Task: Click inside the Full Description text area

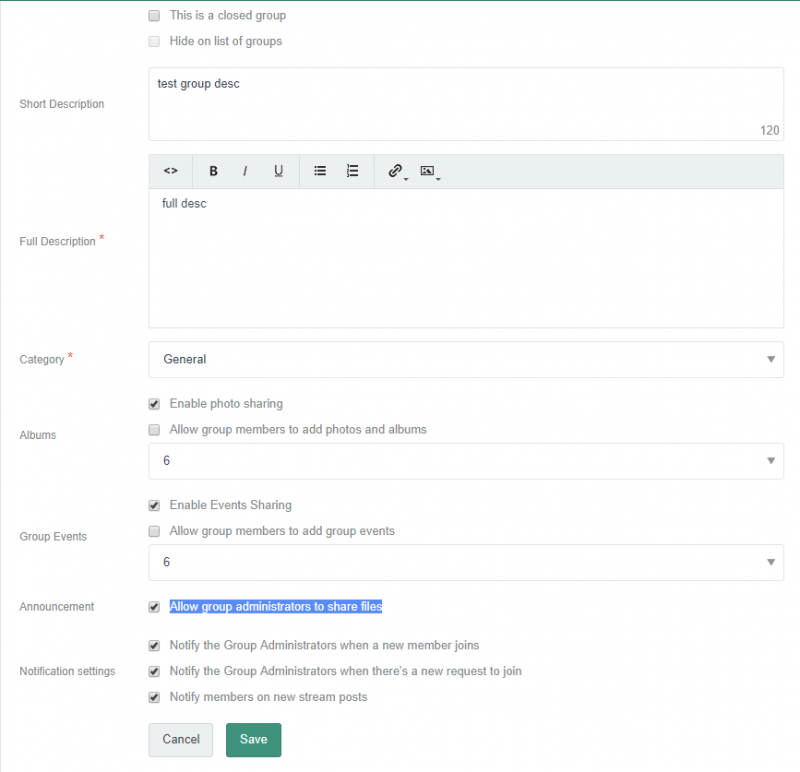Action: coord(466,258)
